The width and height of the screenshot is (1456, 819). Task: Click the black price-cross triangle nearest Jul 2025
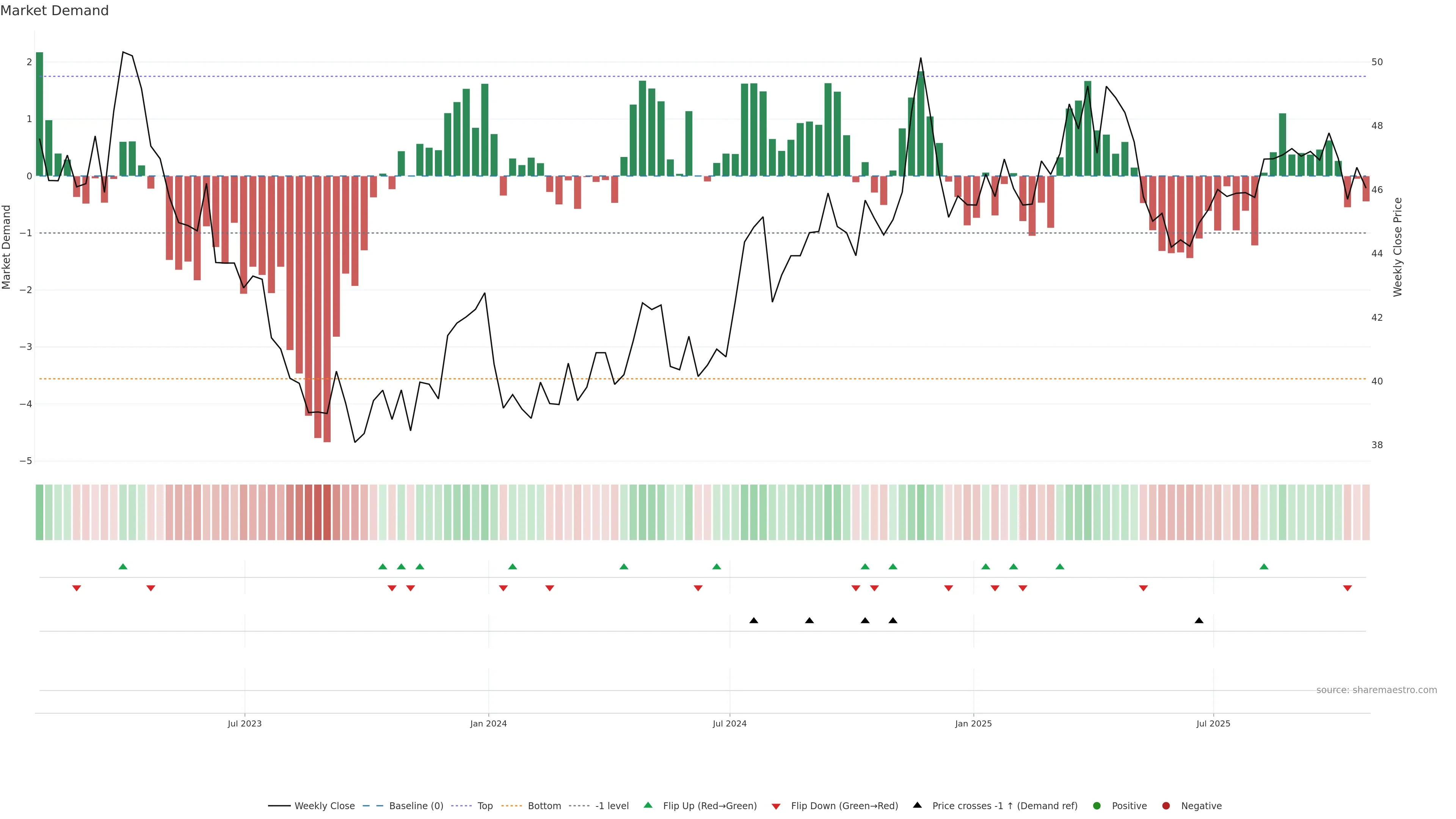[x=1199, y=621]
